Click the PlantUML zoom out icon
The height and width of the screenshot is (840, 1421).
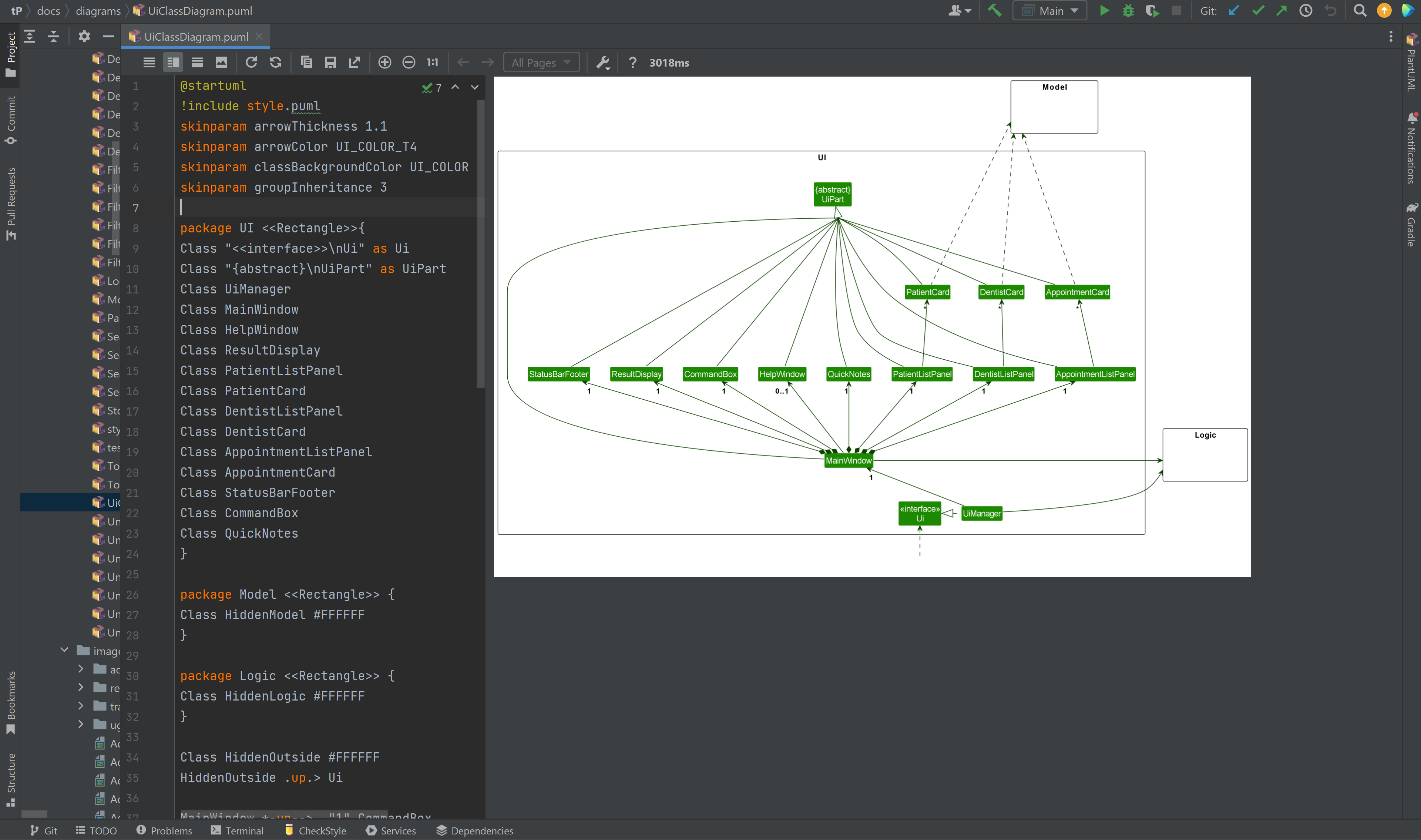[409, 63]
